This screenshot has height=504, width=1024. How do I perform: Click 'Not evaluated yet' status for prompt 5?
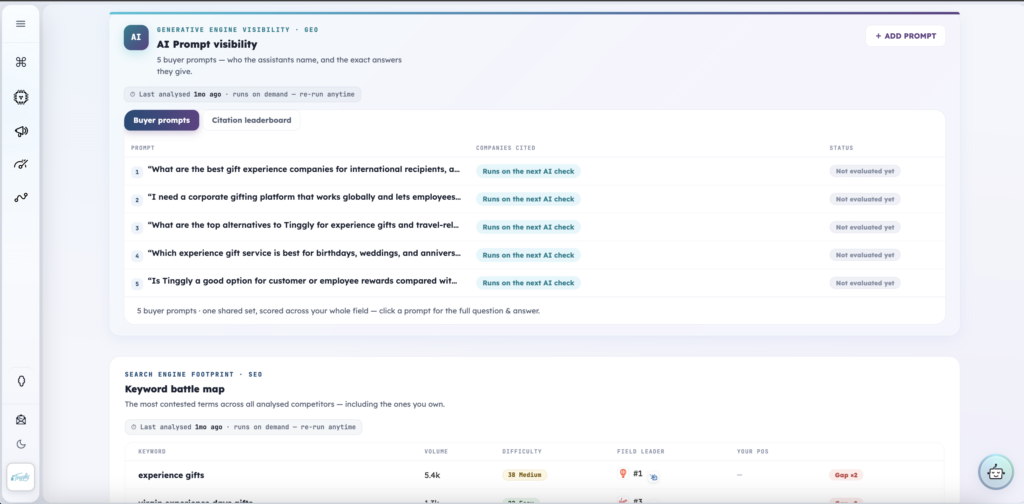tap(865, 283)
